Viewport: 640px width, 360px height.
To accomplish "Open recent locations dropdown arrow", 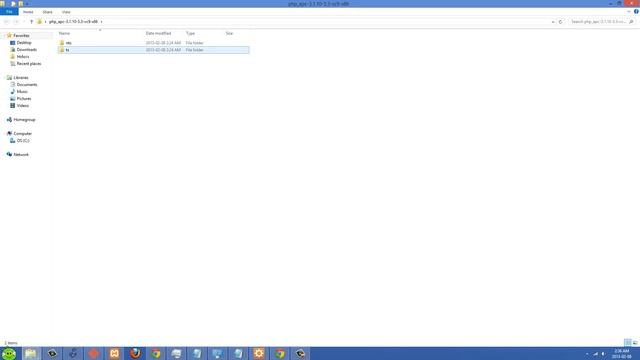I will pyautogui.click(x=24, y=22).
